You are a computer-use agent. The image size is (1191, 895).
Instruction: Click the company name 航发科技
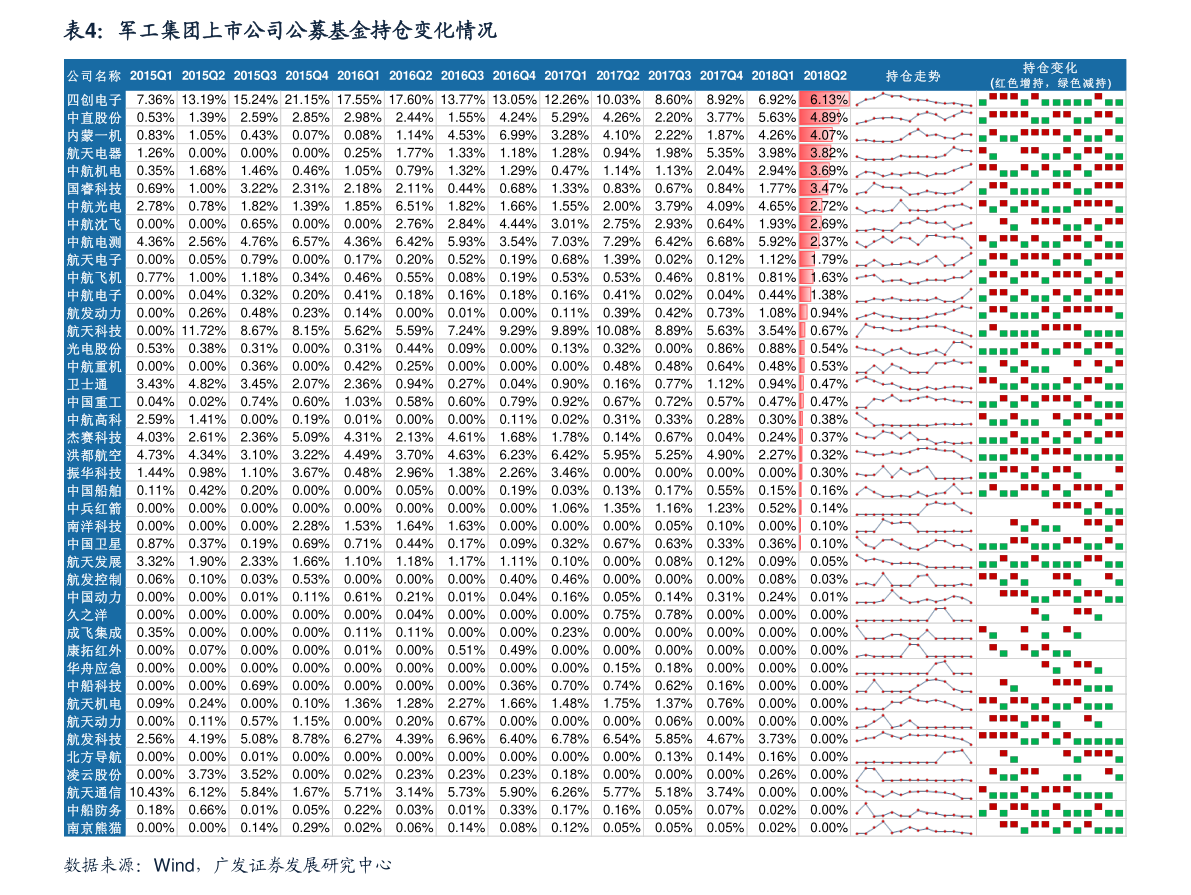[x=93, y=739]
